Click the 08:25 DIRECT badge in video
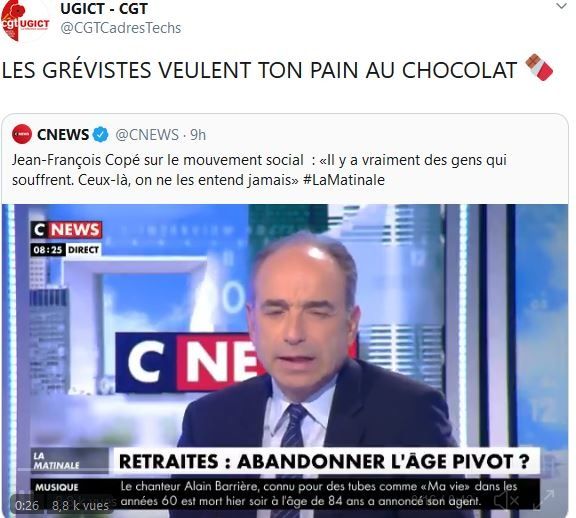Viewport: 576px width, 518px height. pyautogui.click(x=66, y=250)
